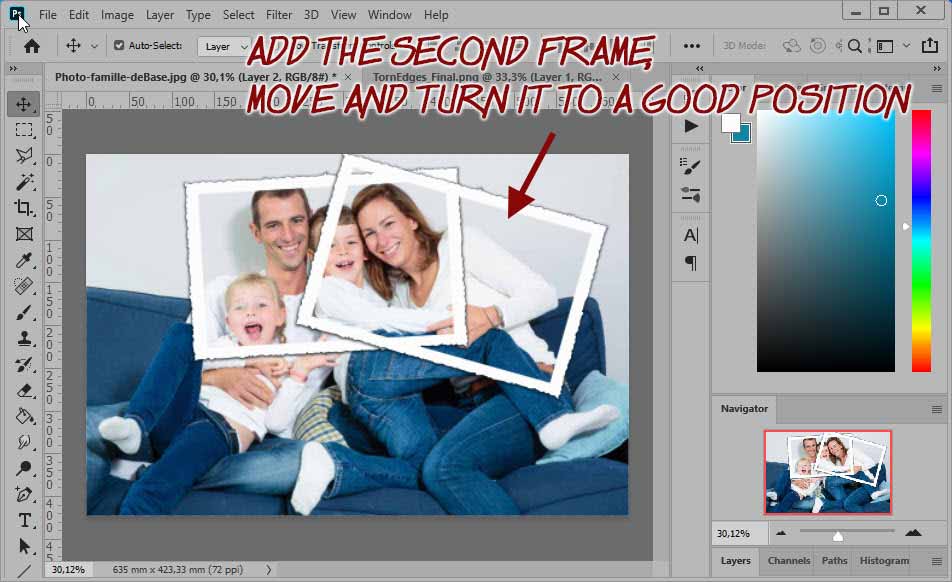Expand the workspace switcher arrow
Viewport: 952px width, 582px height.
click(x=906, y=46)
